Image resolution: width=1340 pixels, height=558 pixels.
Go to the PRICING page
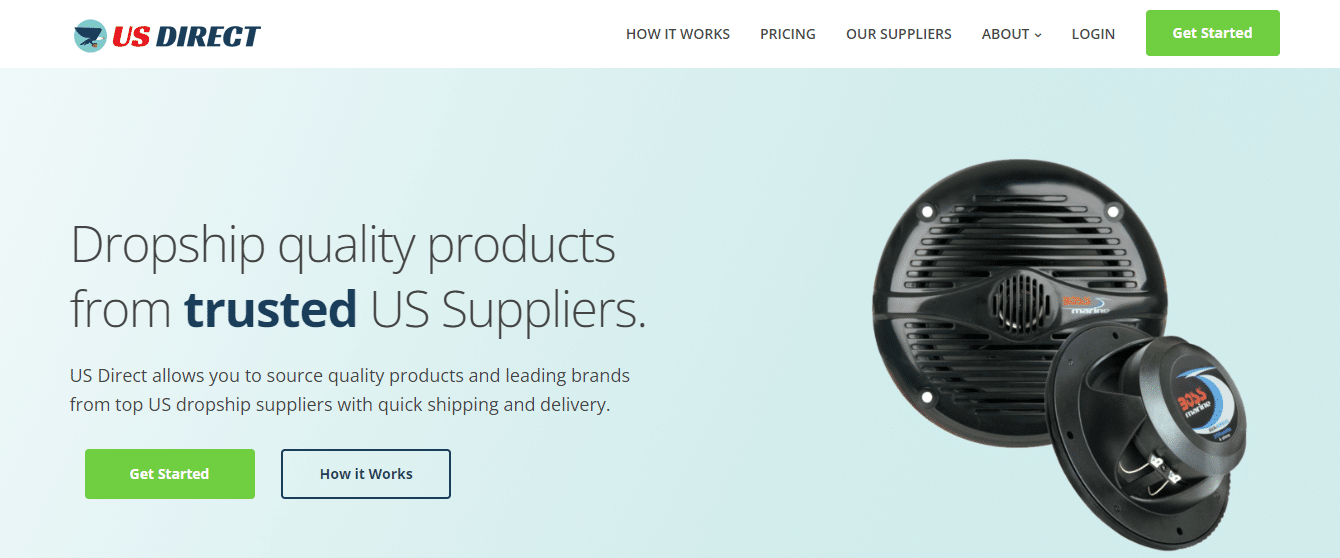coord(788,34)
